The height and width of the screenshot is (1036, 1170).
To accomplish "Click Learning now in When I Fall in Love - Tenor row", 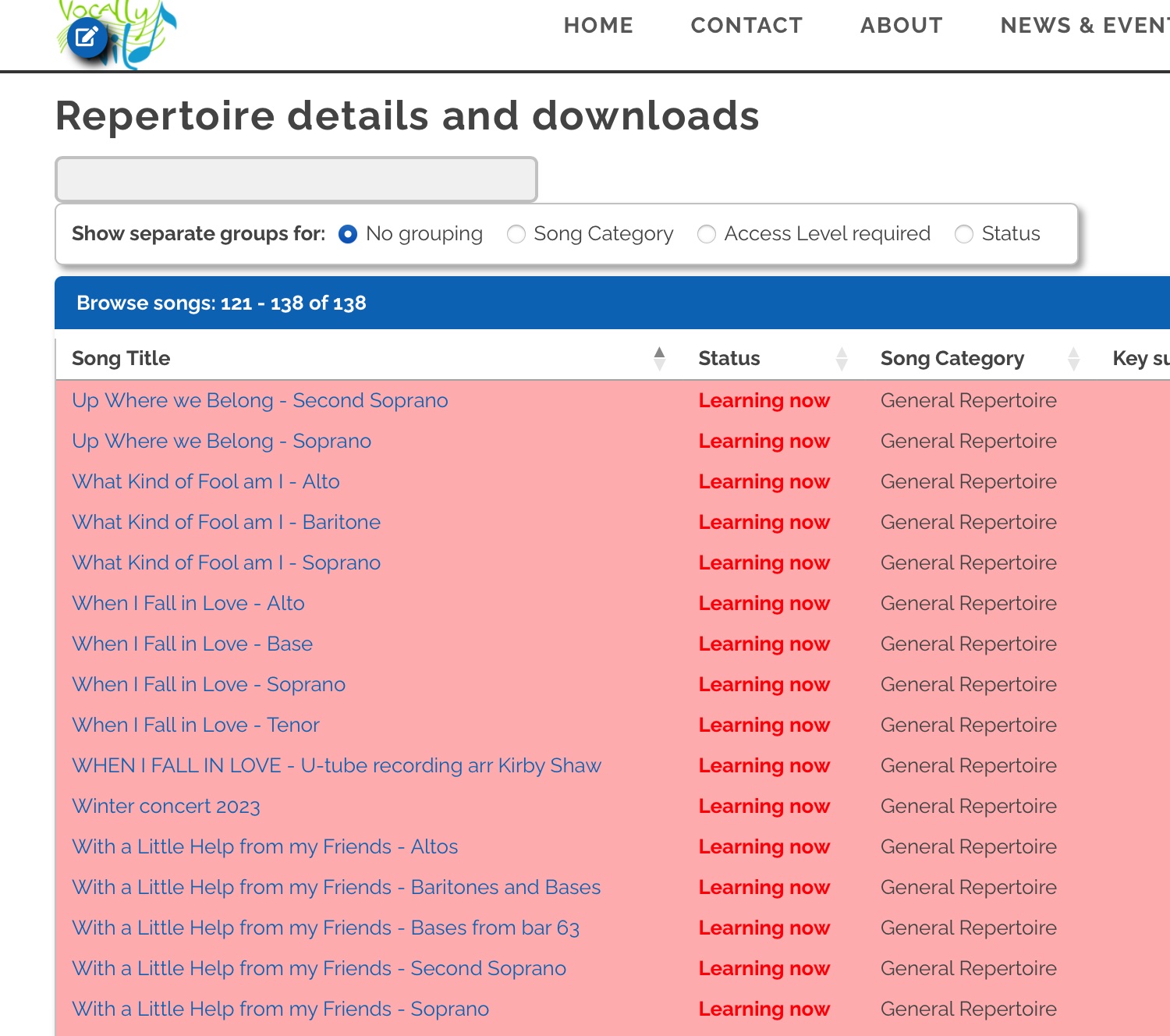I will click(764, 725).
